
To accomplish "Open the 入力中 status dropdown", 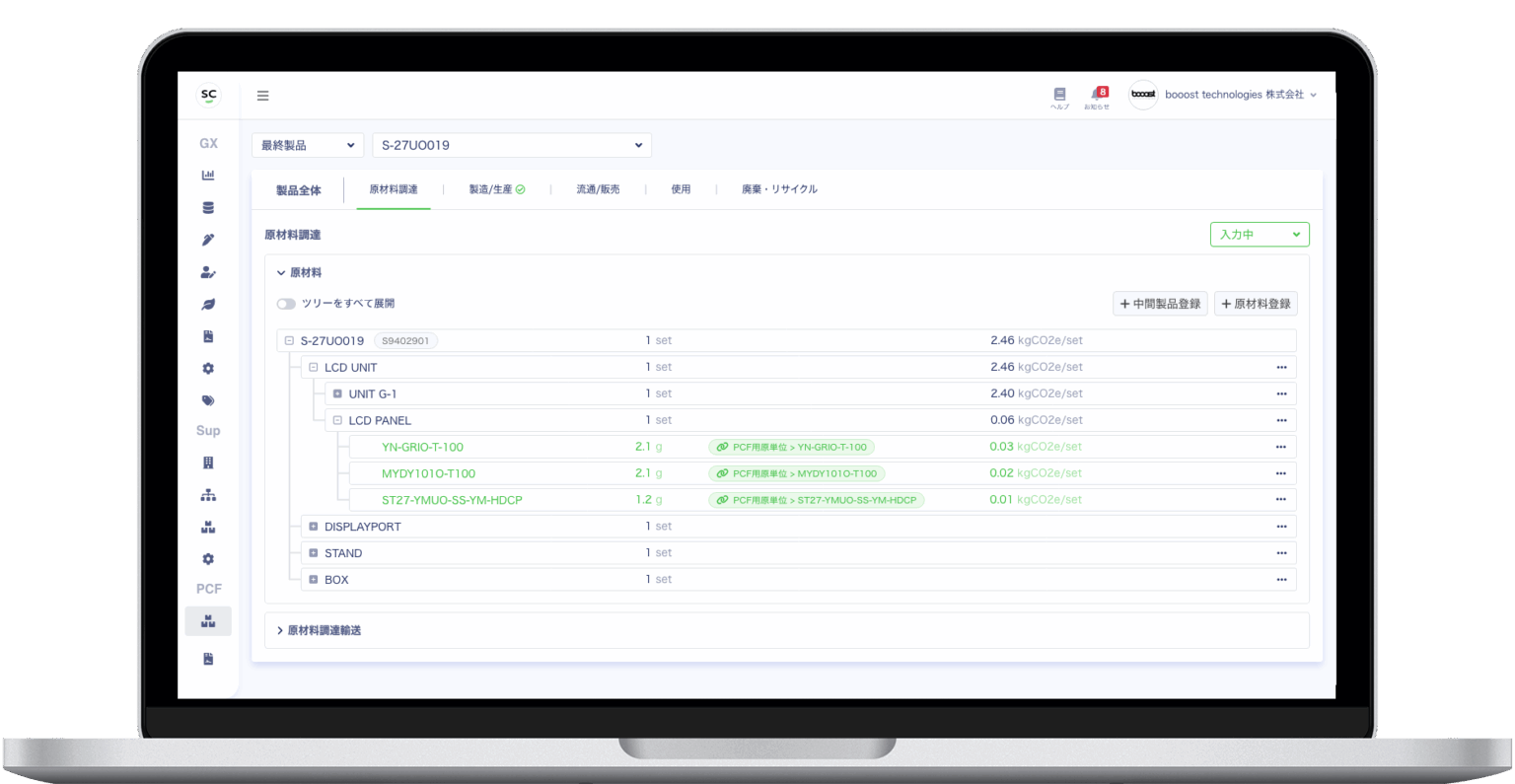I will (x=1259, y=235).
